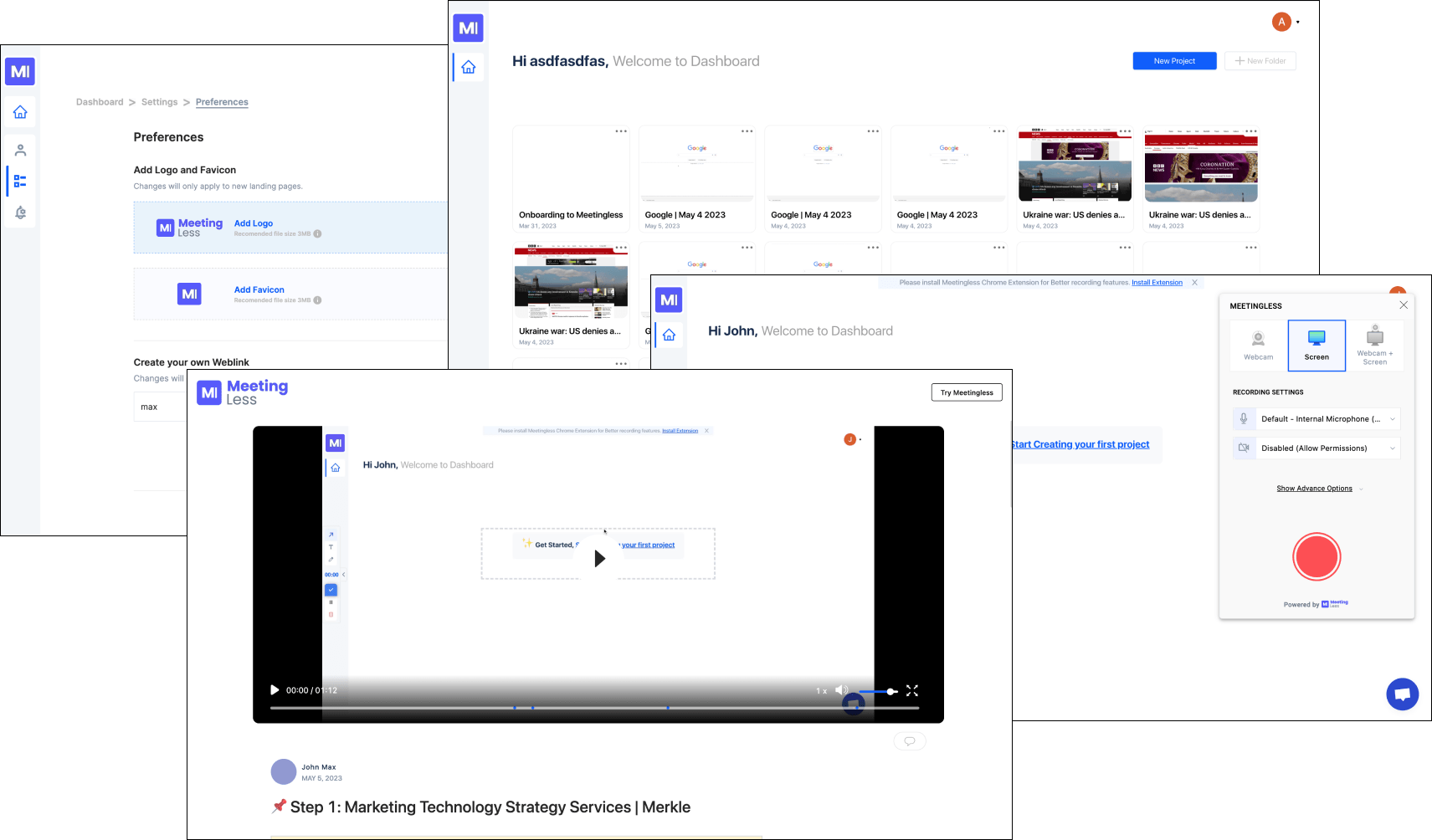Open the Default Internal Microphone dropdown
Image resolution: width=1432 pixels, height=840 pixels.
coord(1317,419)
